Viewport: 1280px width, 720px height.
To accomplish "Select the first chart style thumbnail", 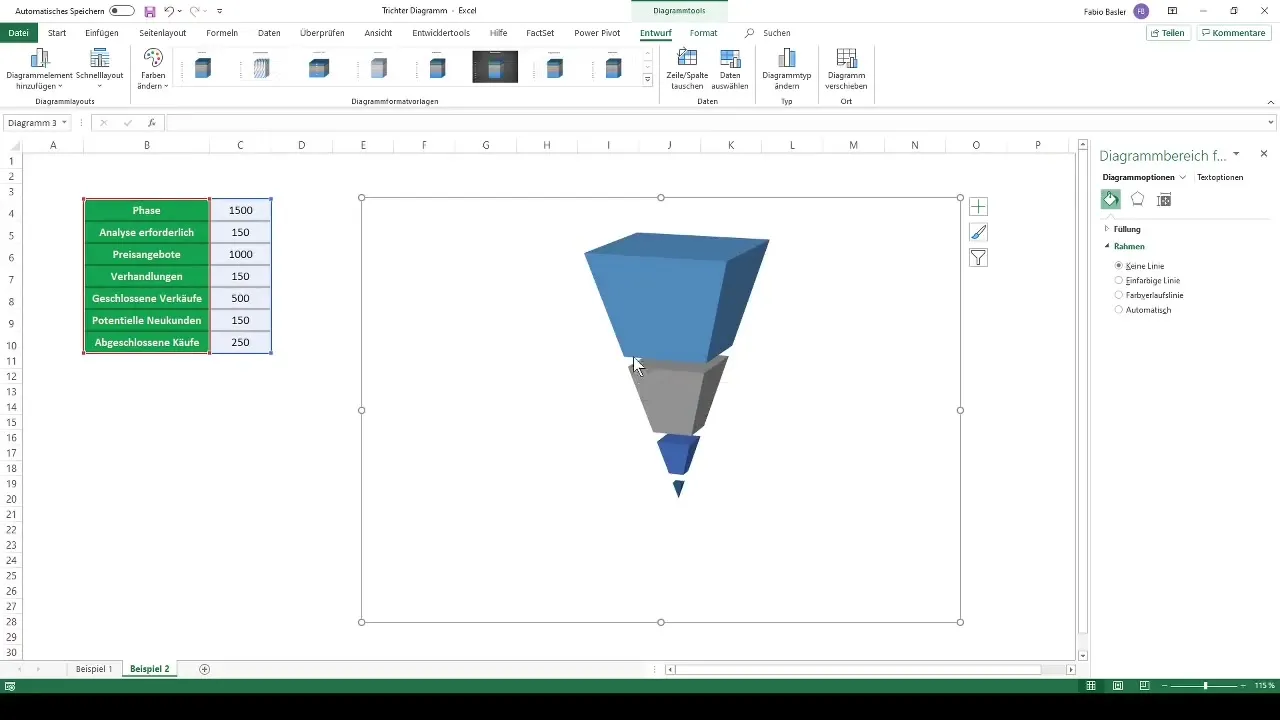I will pyautogui.click(x=203, y=67).
